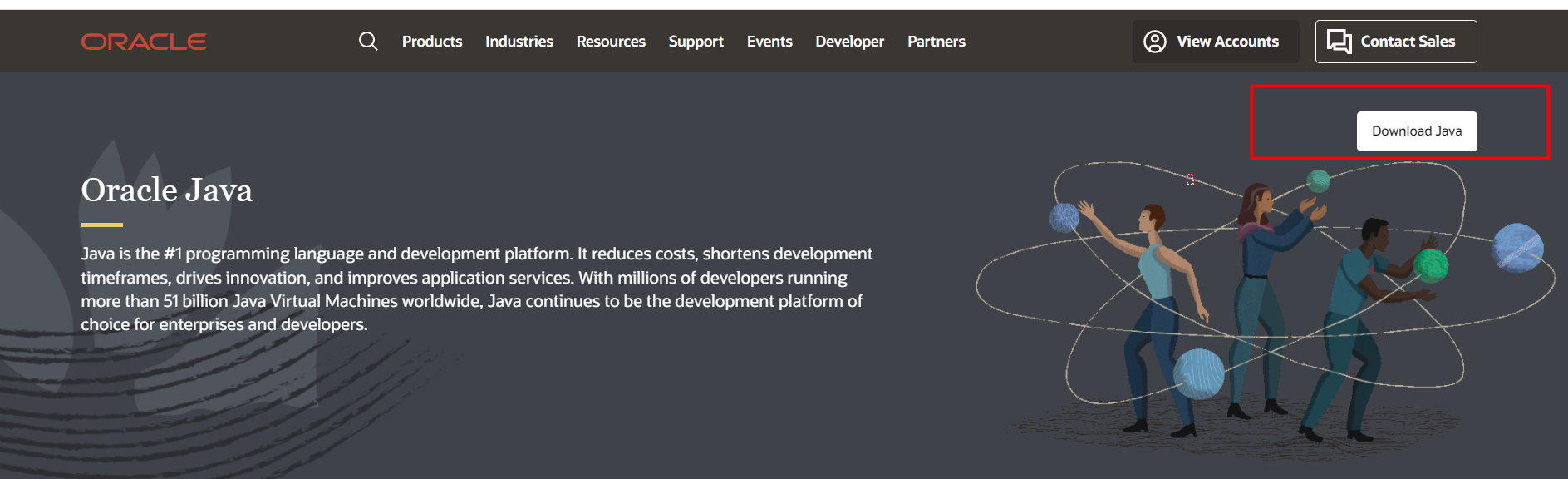Open the Support menu
The height and width of the screenshot is (479, 1568).
696,42
